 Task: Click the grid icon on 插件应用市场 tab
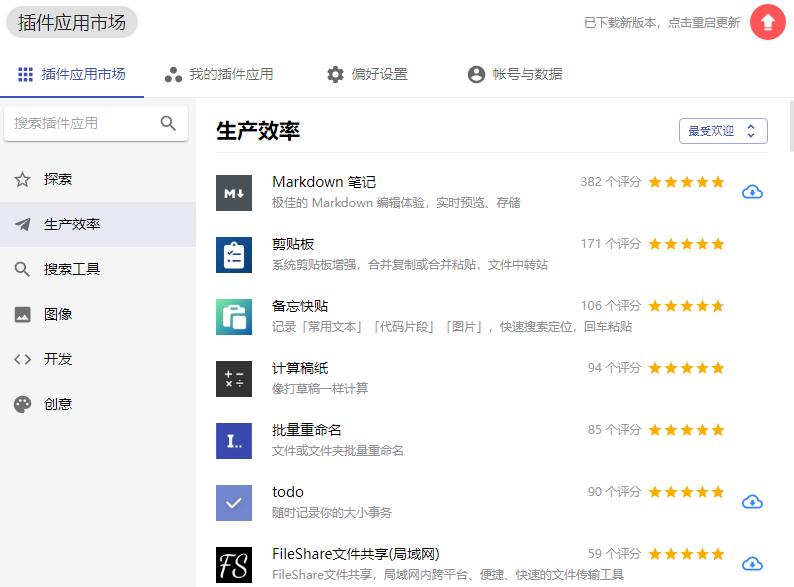click(25, 74)
